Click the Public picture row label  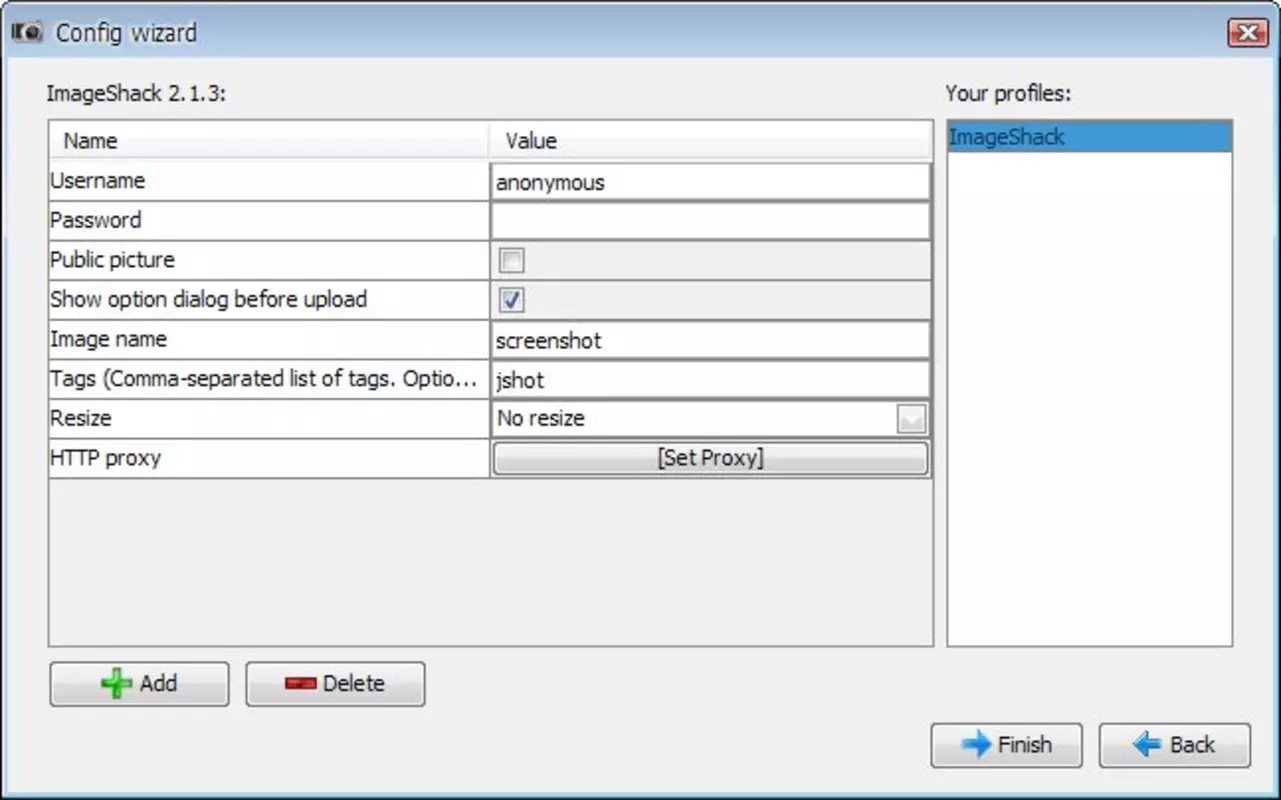click(112, 260)
